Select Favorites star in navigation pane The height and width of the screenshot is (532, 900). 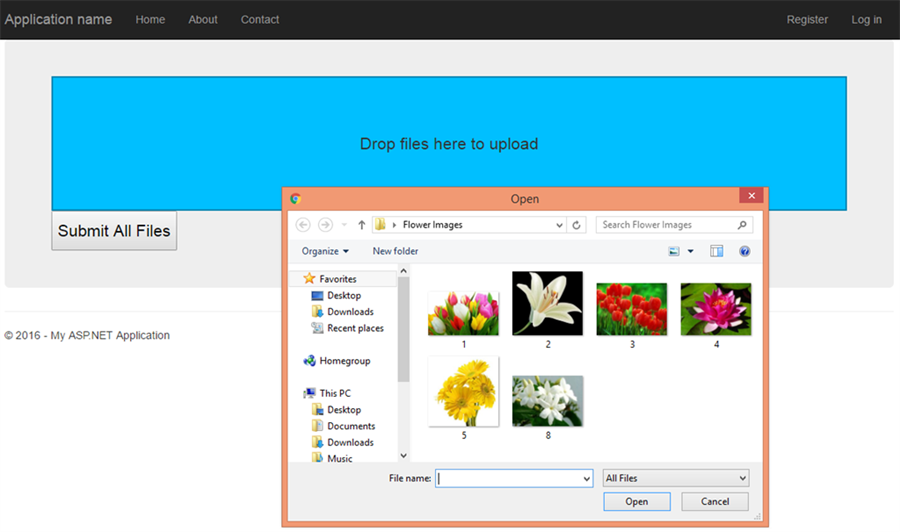309,278
